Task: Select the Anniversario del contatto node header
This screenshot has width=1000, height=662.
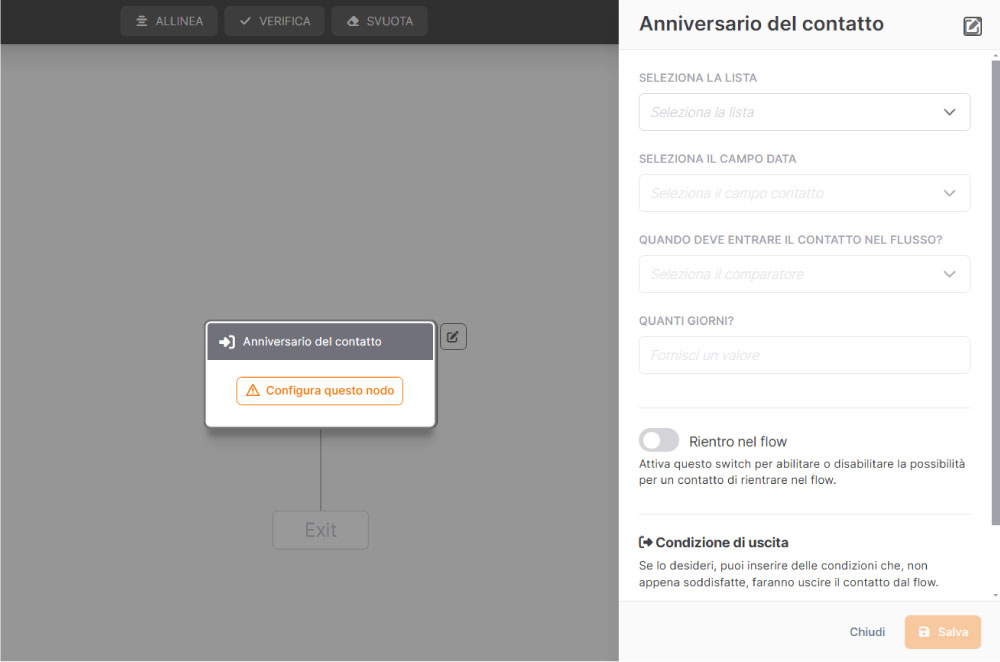Action: [320, 342]
